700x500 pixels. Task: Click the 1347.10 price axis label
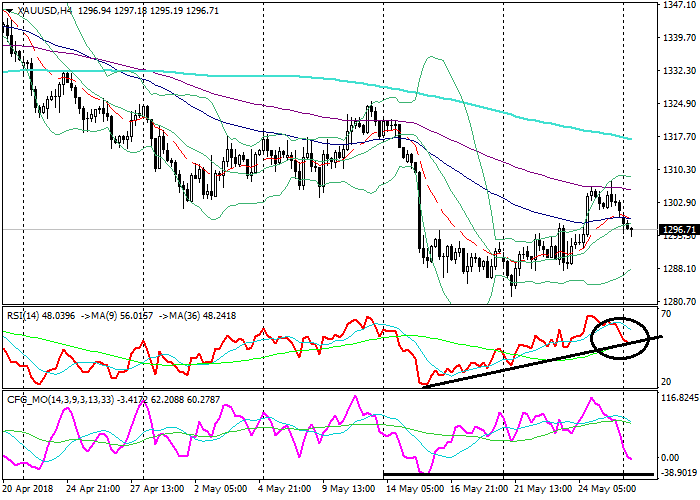[678, 5]
